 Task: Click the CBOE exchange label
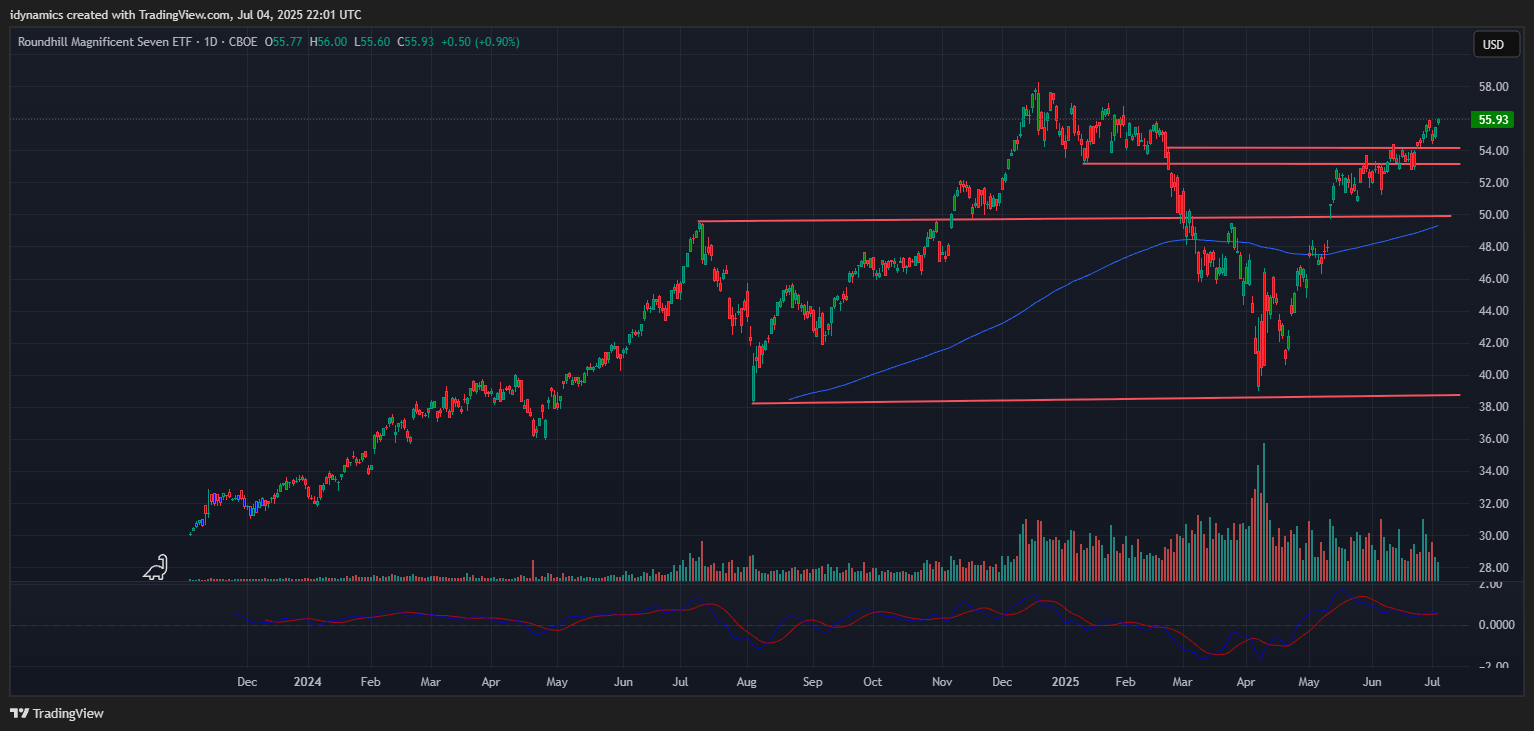tap(243, 42)
